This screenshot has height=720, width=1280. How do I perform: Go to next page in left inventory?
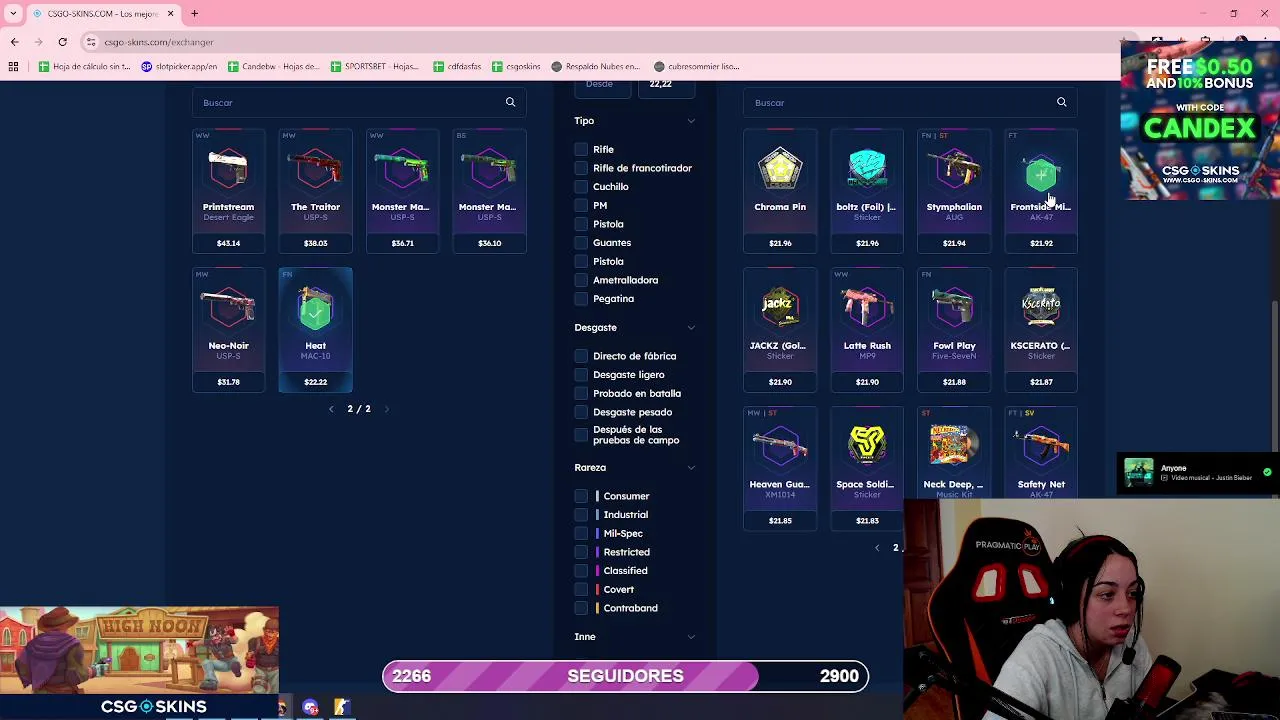(387, 409)
